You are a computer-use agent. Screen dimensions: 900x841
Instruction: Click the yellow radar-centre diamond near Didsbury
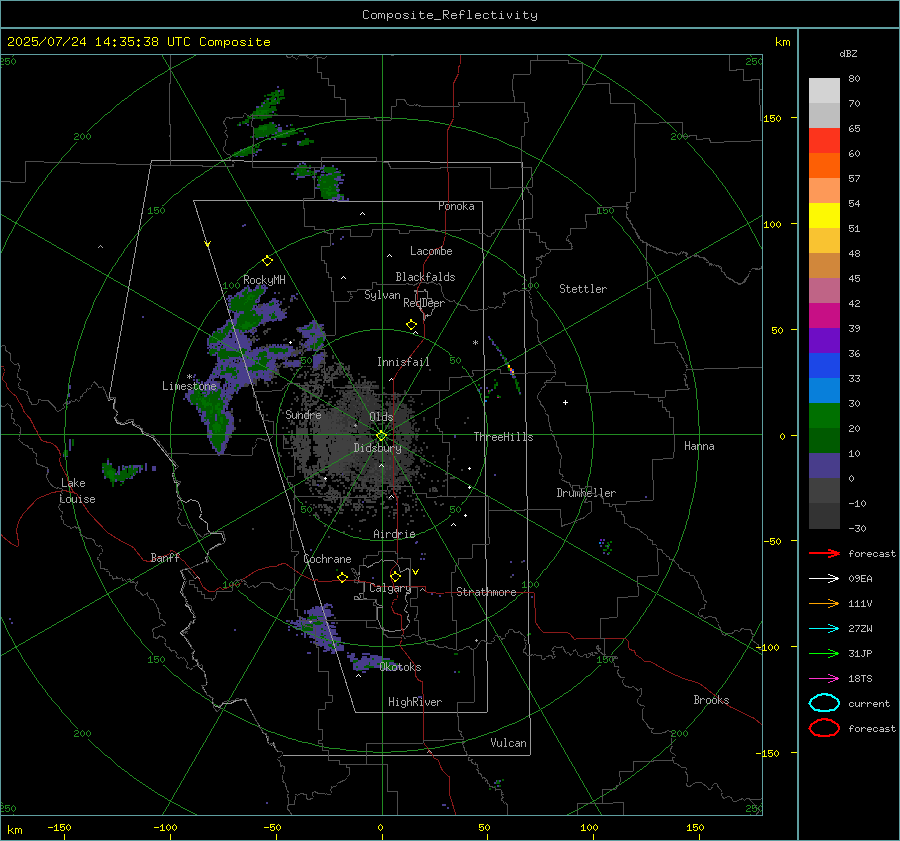click(381, 436)
